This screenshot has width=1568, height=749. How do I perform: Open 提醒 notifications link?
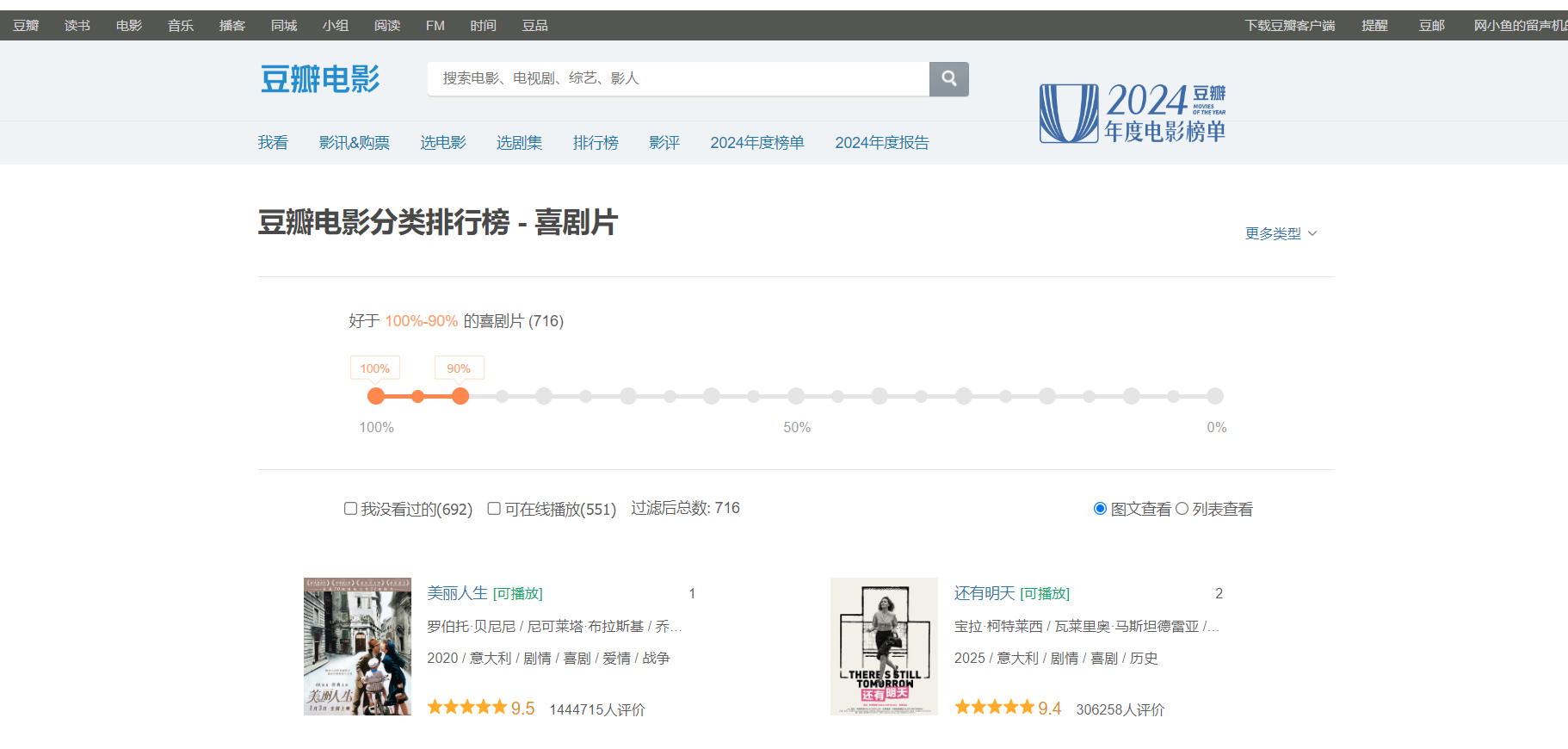[x=1374, y=26]
